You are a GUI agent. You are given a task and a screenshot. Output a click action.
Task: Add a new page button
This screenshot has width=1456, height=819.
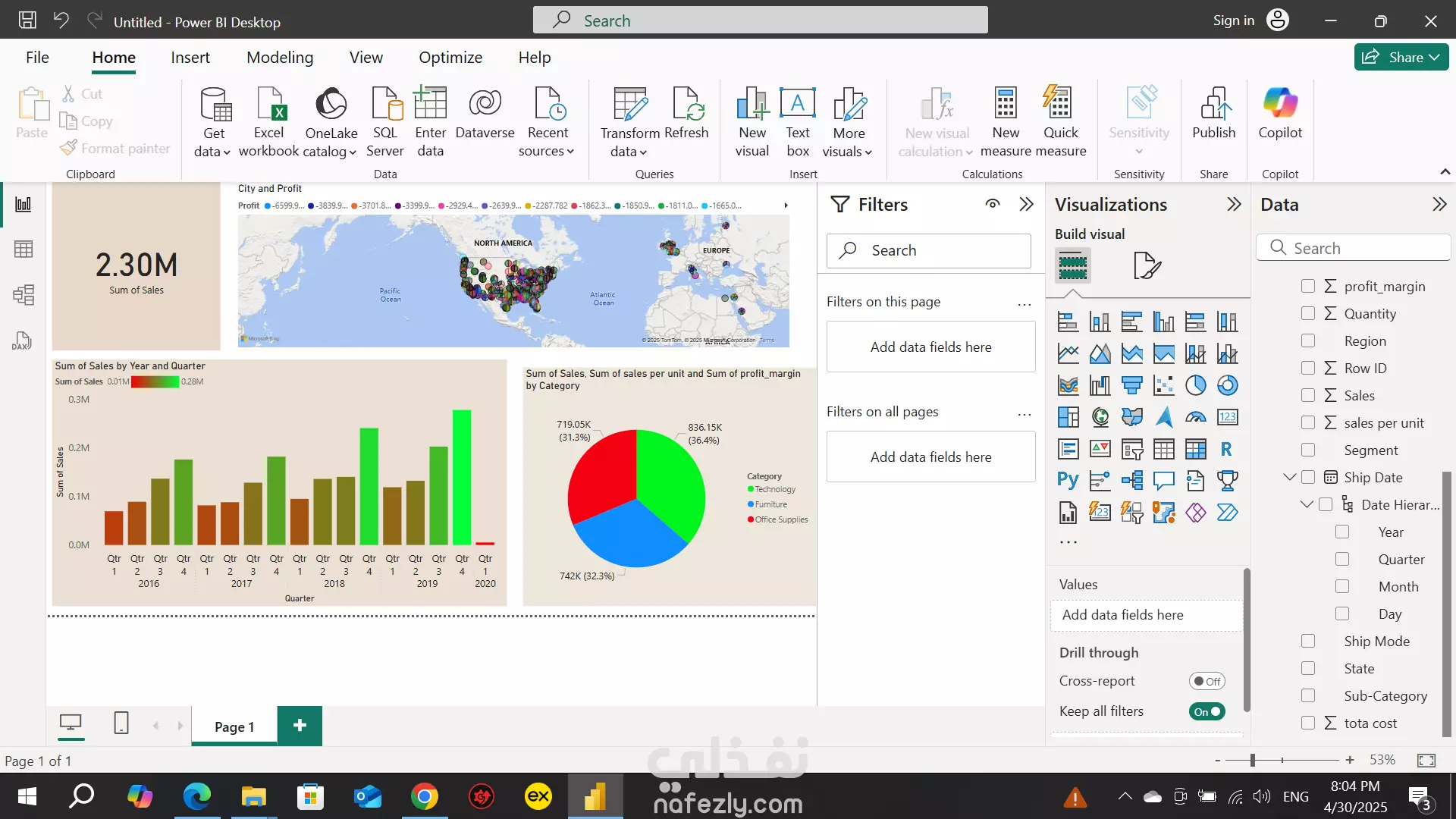point(300,726)
